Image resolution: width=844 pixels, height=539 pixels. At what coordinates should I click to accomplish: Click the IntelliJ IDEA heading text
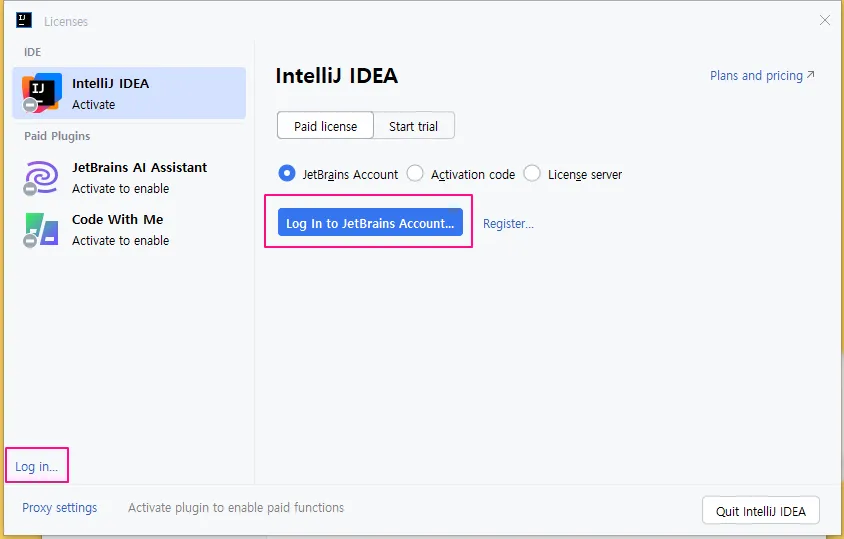pyautogui.click(x=336, y=75)
